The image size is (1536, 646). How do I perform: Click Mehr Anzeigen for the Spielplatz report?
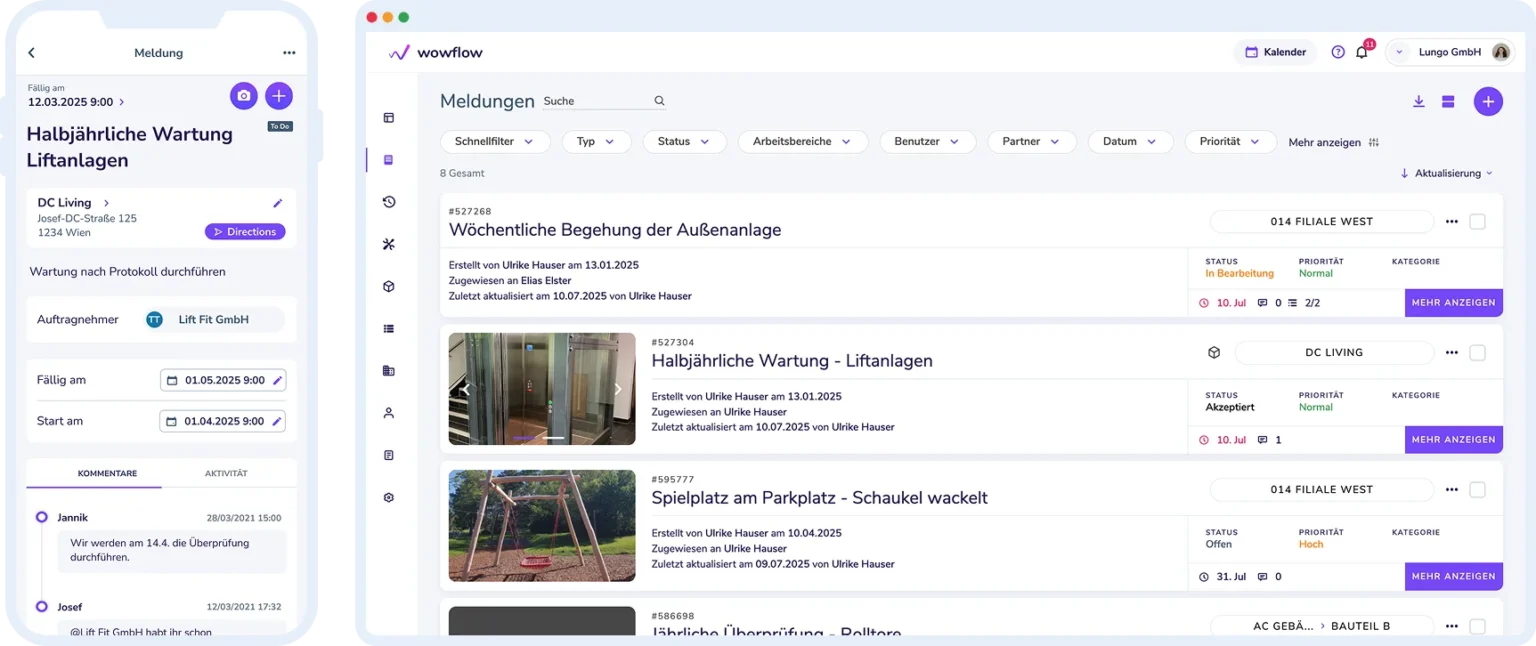coord(1453,576)
